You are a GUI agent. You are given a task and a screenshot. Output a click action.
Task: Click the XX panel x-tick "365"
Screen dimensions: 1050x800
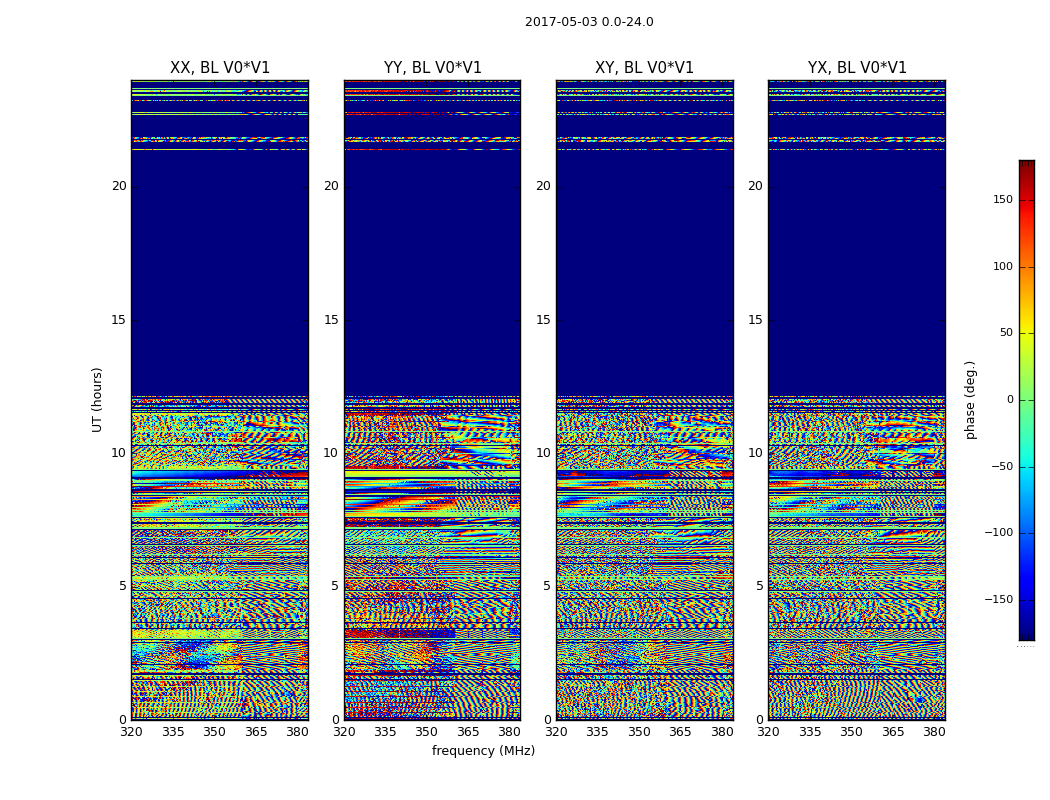tap(256, 732)
